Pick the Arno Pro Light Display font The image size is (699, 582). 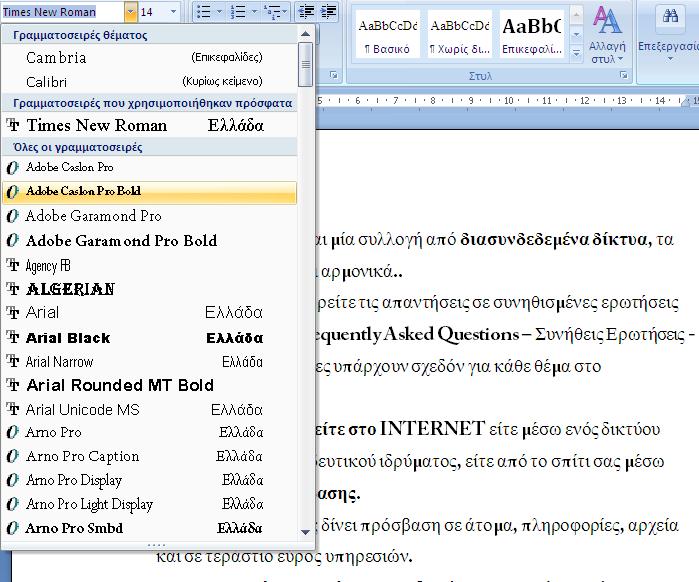149,504
